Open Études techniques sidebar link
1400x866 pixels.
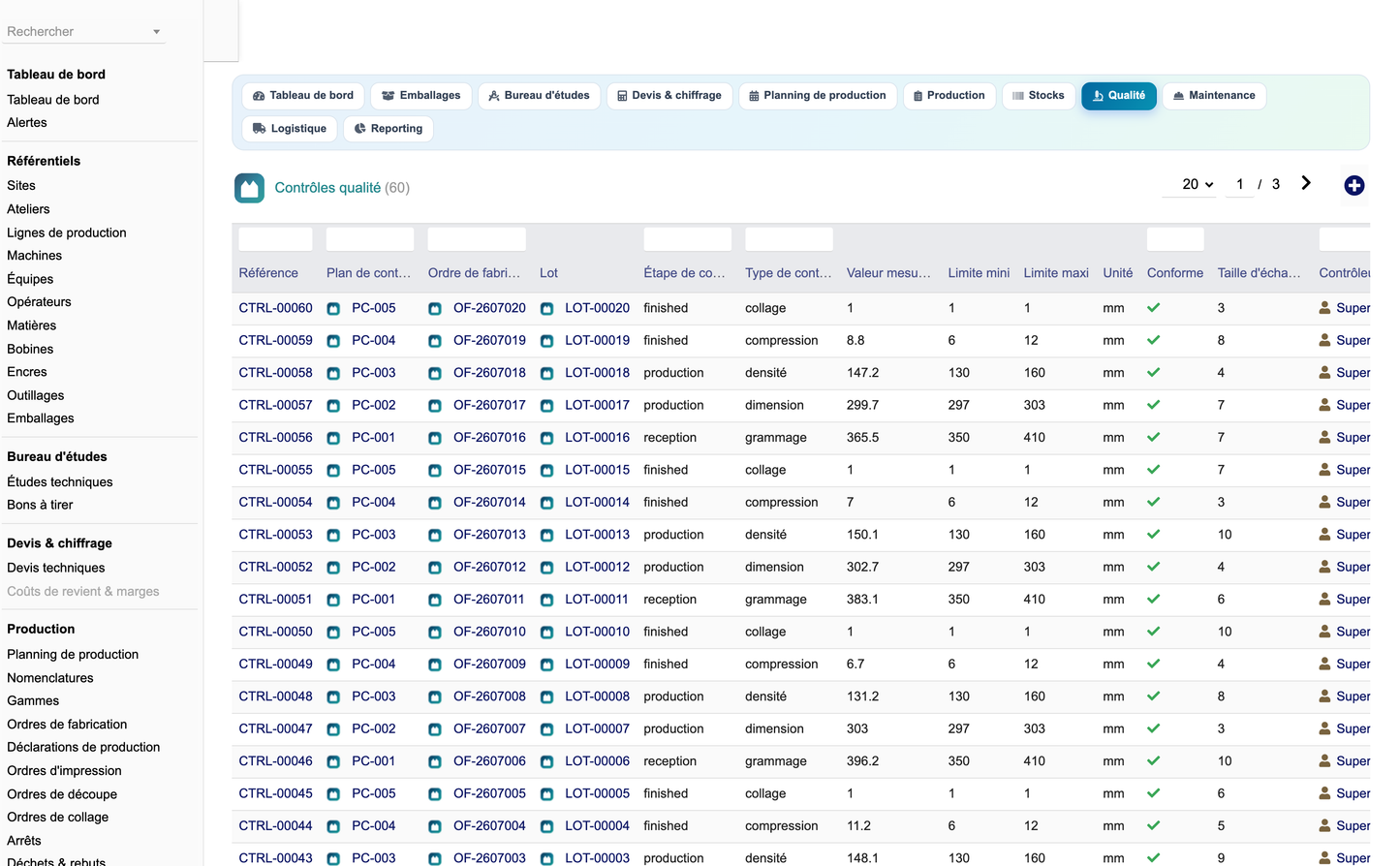60,481
